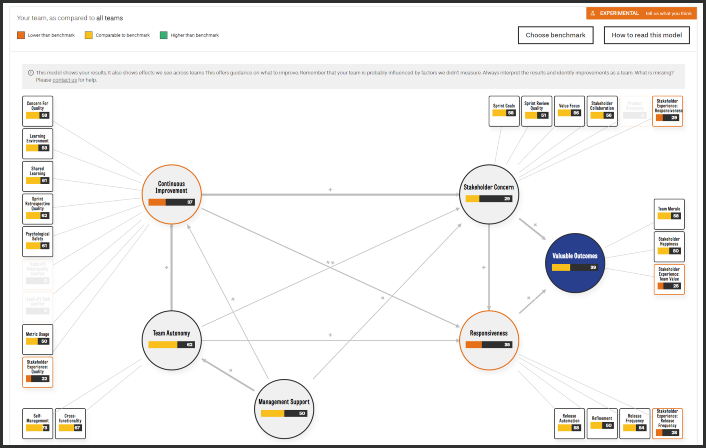Follow the contact us link
The image size is (706, 448).
coord(64,80)
